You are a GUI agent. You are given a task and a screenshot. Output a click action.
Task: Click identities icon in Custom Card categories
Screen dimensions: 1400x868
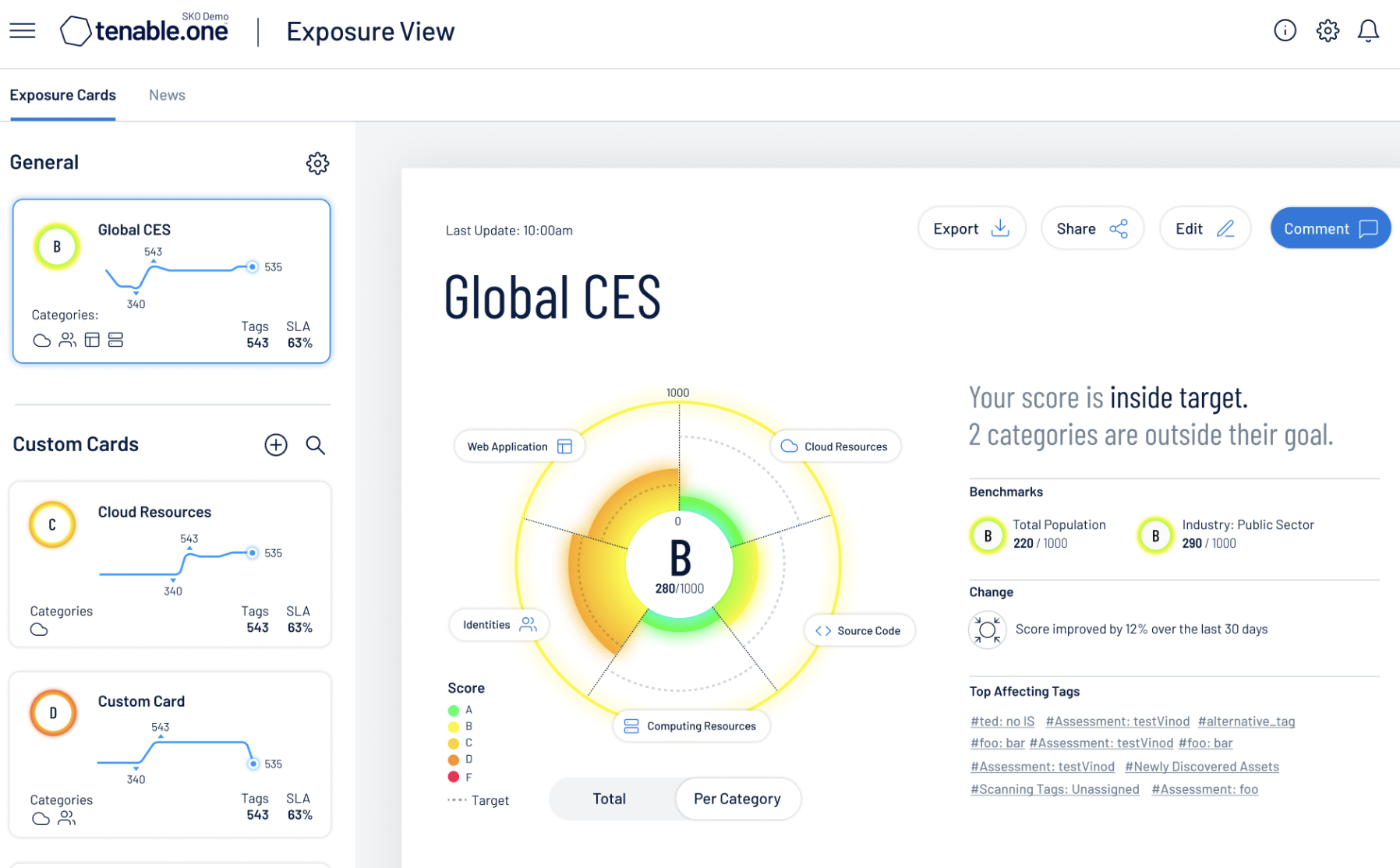click(x=67, y=818)
